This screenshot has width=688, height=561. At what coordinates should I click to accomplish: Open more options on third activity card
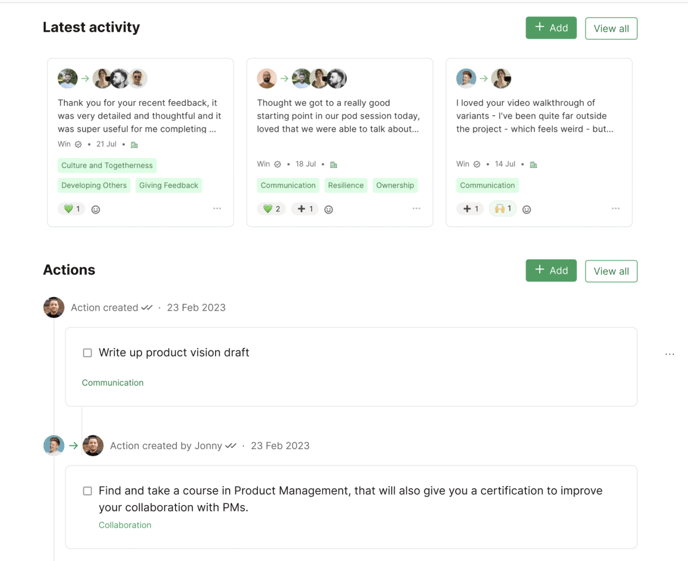[x=615, y=209]
